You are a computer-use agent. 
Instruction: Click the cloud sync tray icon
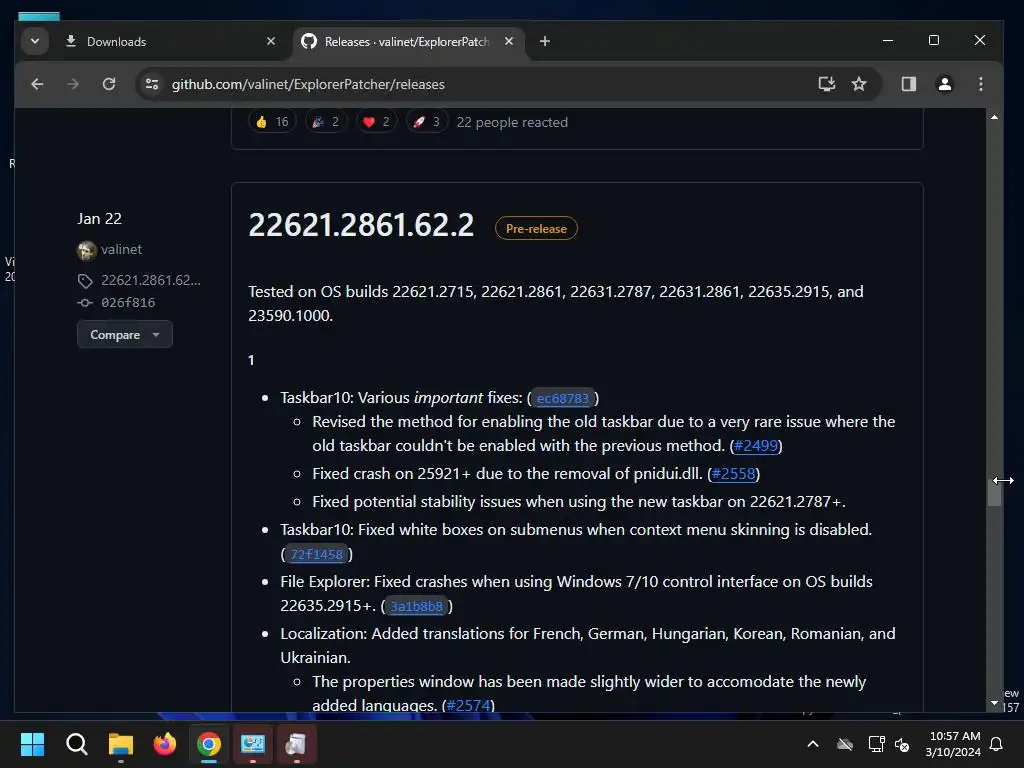pyautogui.click(x=845, y=744)
